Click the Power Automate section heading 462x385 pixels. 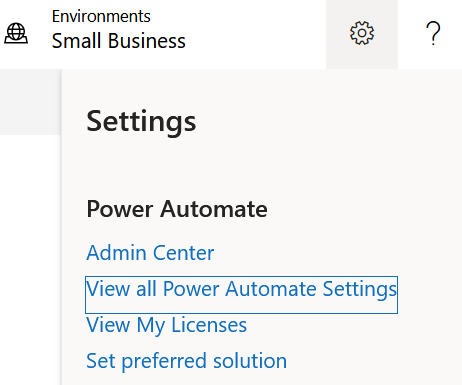click(177, 209)
